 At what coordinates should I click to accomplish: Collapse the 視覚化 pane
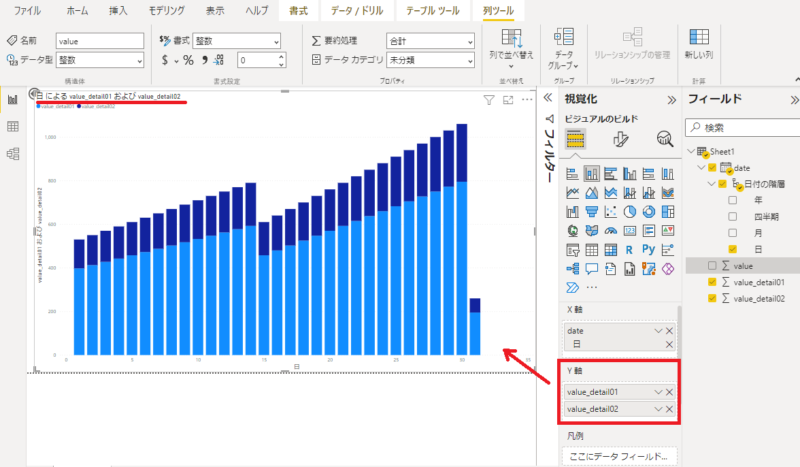pyautogui.click(x=672, y=100)
